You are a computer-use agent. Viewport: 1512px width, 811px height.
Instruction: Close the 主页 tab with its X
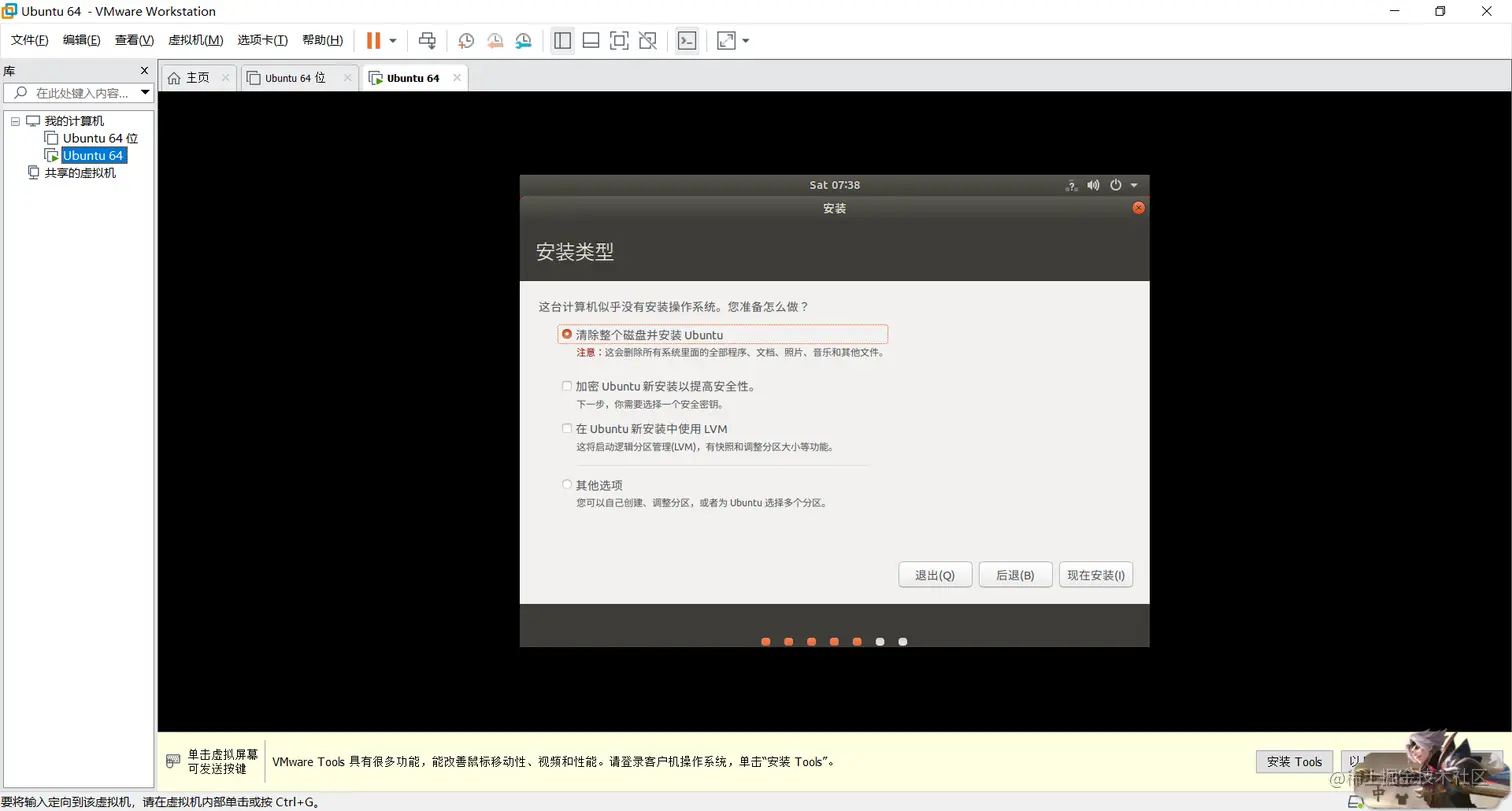click(x=226, y=77)
